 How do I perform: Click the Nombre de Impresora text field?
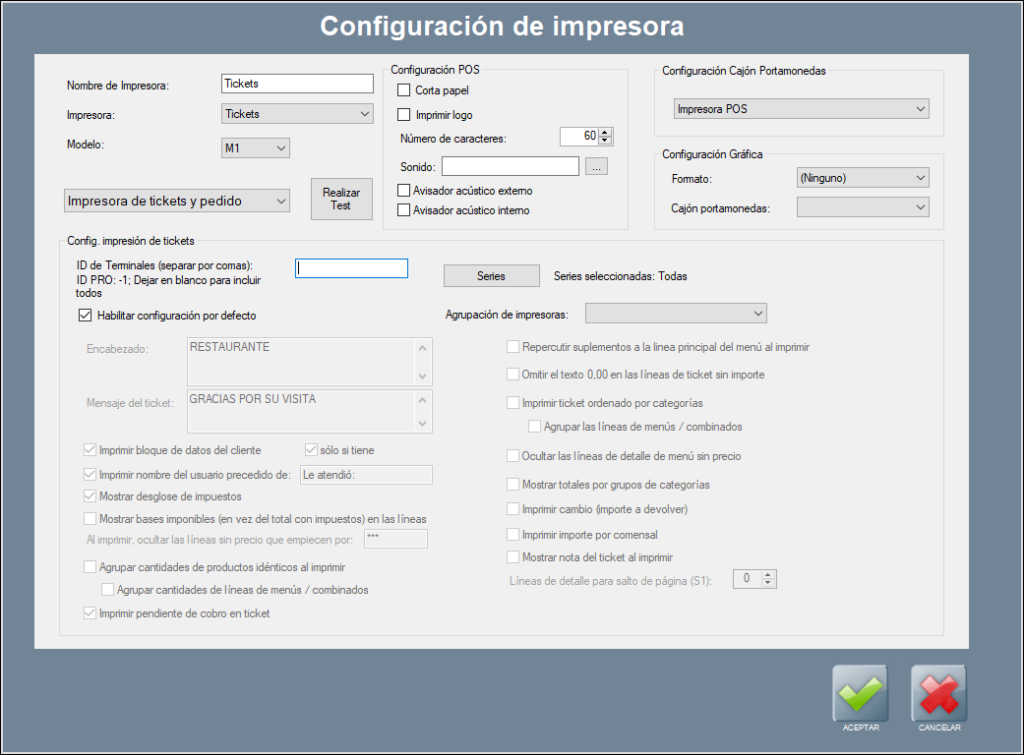[x=297, y=84]
